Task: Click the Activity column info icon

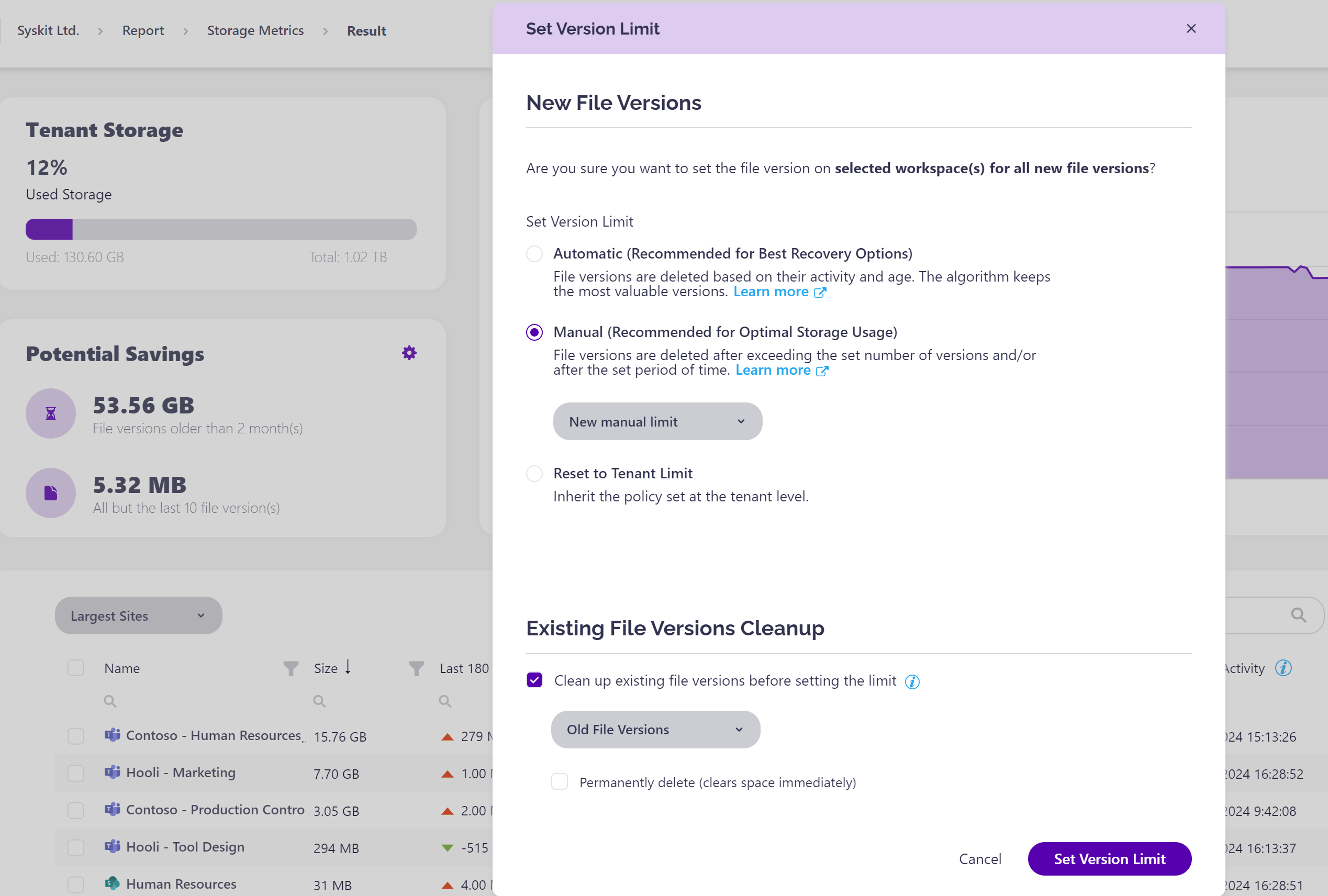Action: pos(1284,667)
